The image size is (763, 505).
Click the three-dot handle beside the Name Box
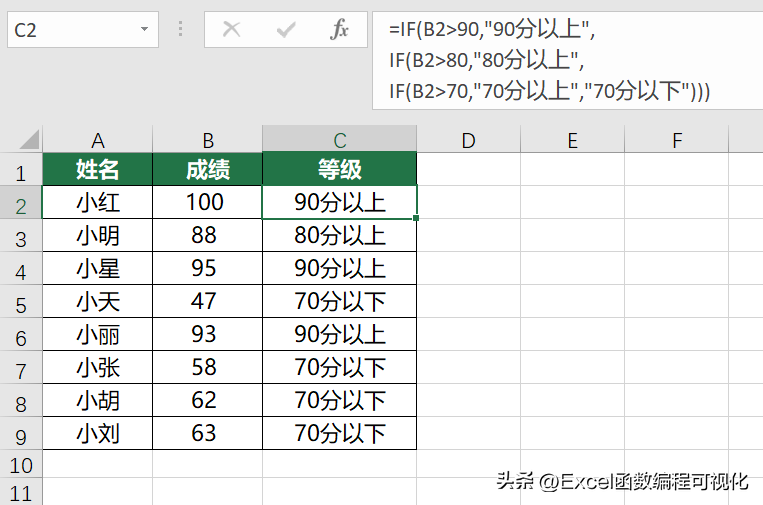(x=181, y=29)
